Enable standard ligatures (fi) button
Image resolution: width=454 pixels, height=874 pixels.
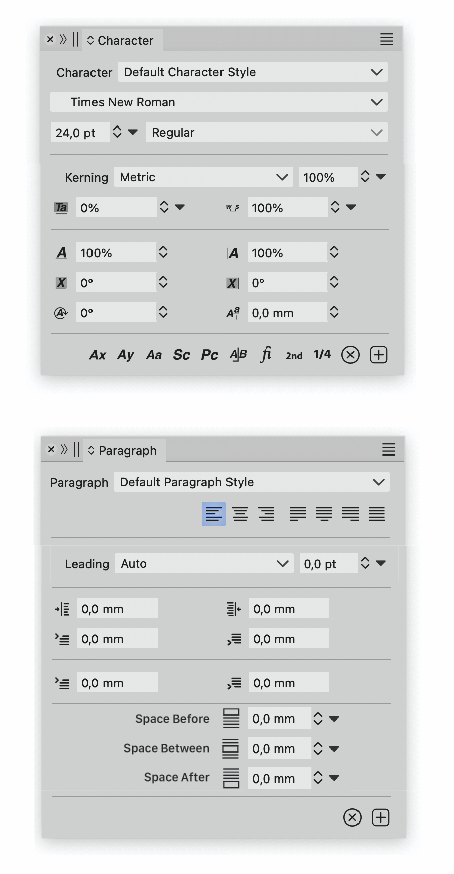[x=266, y=355]
